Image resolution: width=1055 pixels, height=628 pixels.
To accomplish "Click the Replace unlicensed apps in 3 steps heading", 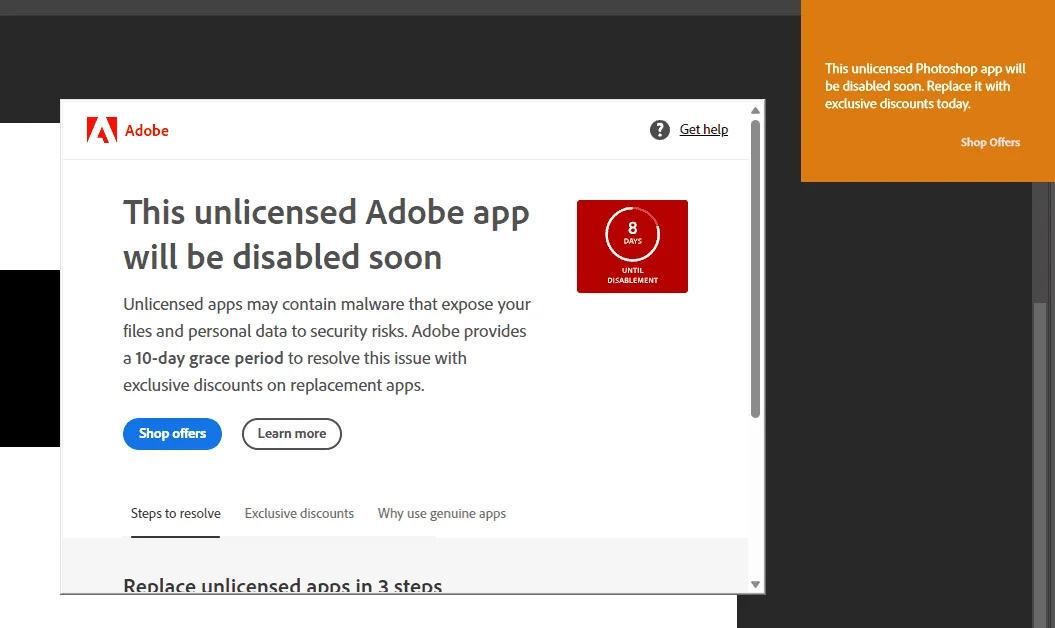I will [x=283, y=586].
